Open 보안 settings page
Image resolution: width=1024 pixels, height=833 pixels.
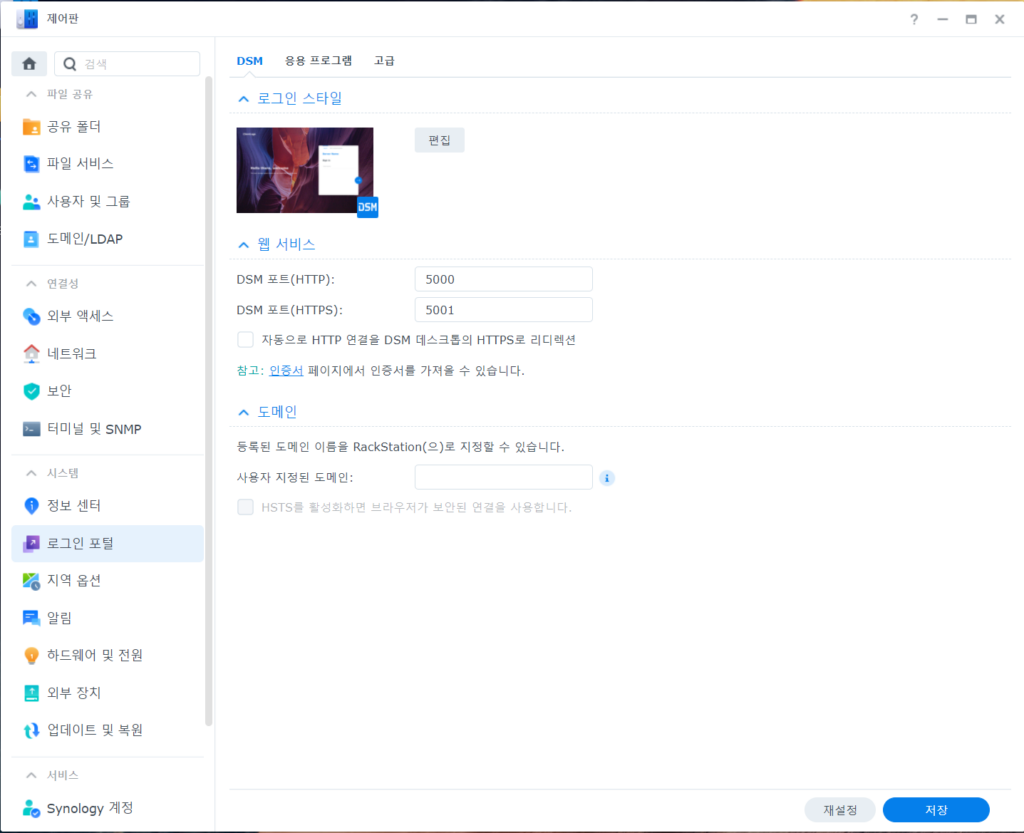coord(59,391)
